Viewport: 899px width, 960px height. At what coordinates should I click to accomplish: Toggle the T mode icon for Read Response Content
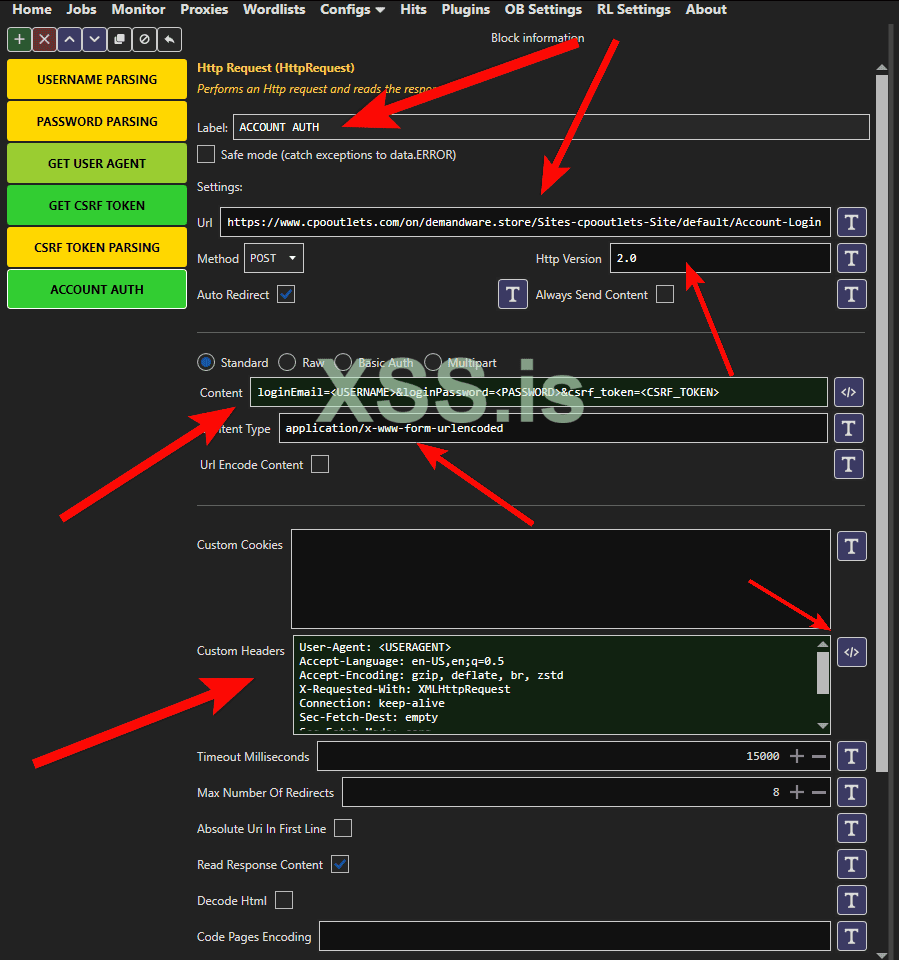(852, 864)
